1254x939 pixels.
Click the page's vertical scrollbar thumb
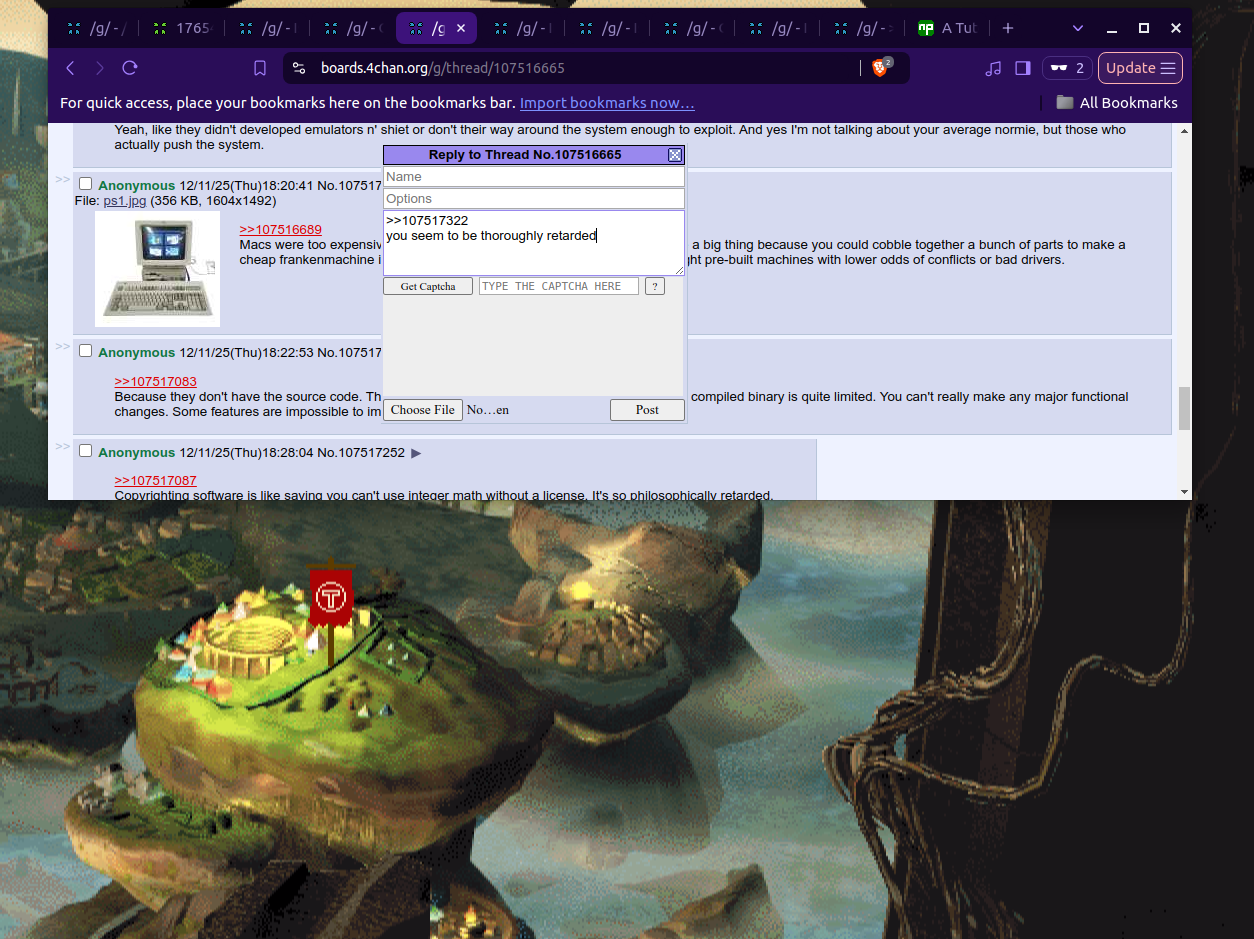pyautogui.click(x=1185, y=408)
